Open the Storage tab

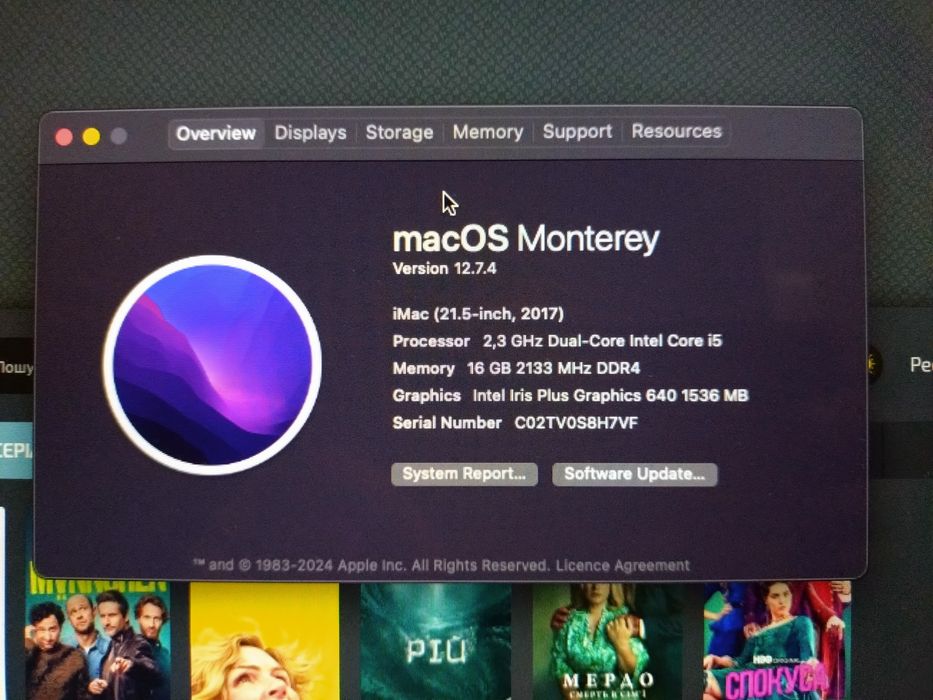click(x=399, y=132)
